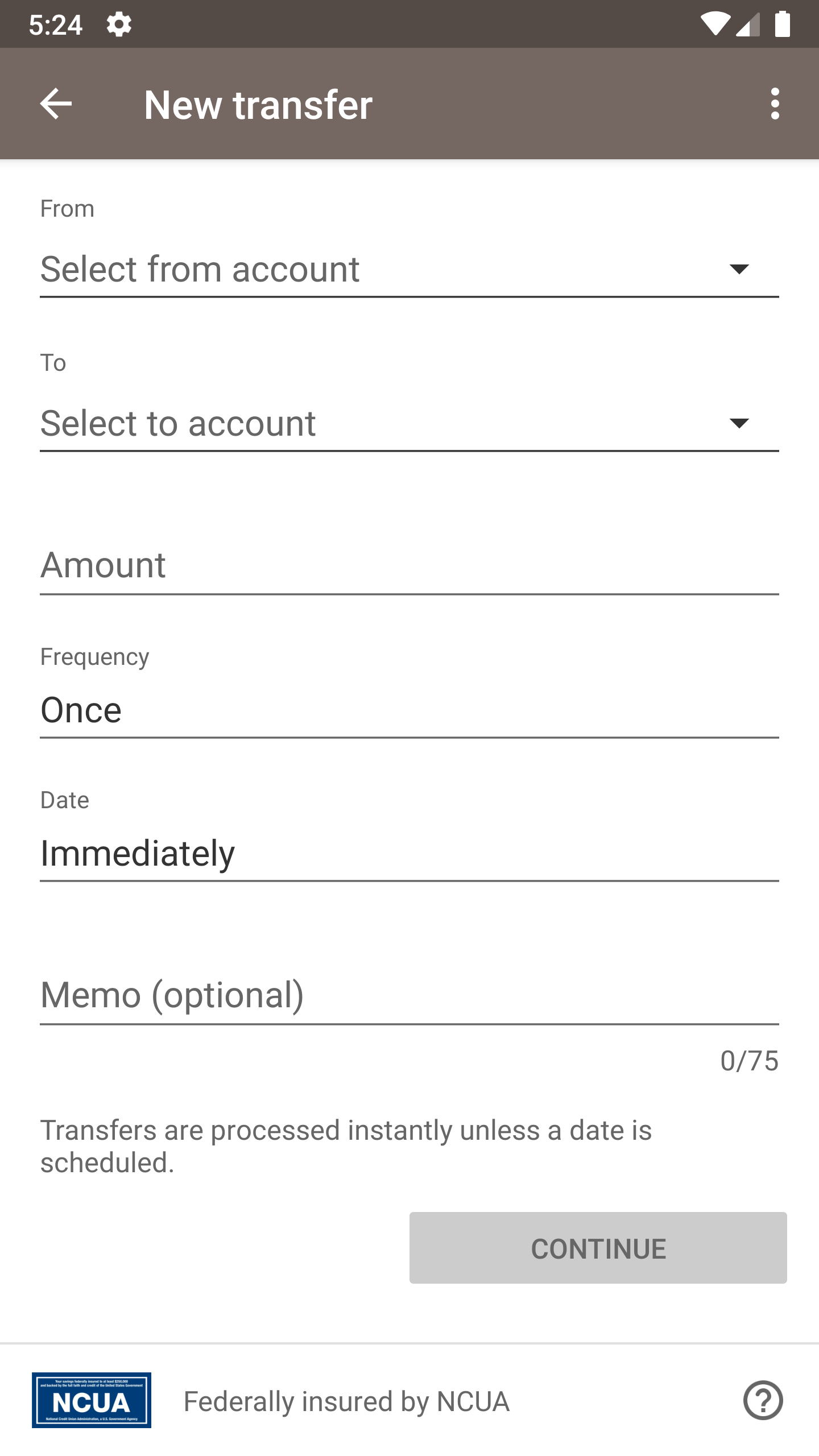Tap the cellular signal icon
819x1456 pixels.
click(x=748, y=24)
